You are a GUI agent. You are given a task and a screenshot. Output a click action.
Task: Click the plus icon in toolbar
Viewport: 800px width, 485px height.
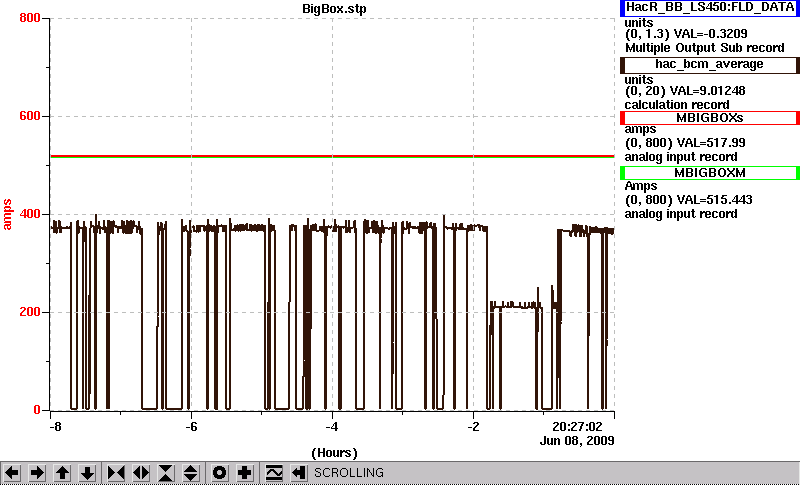pos(244,473)
